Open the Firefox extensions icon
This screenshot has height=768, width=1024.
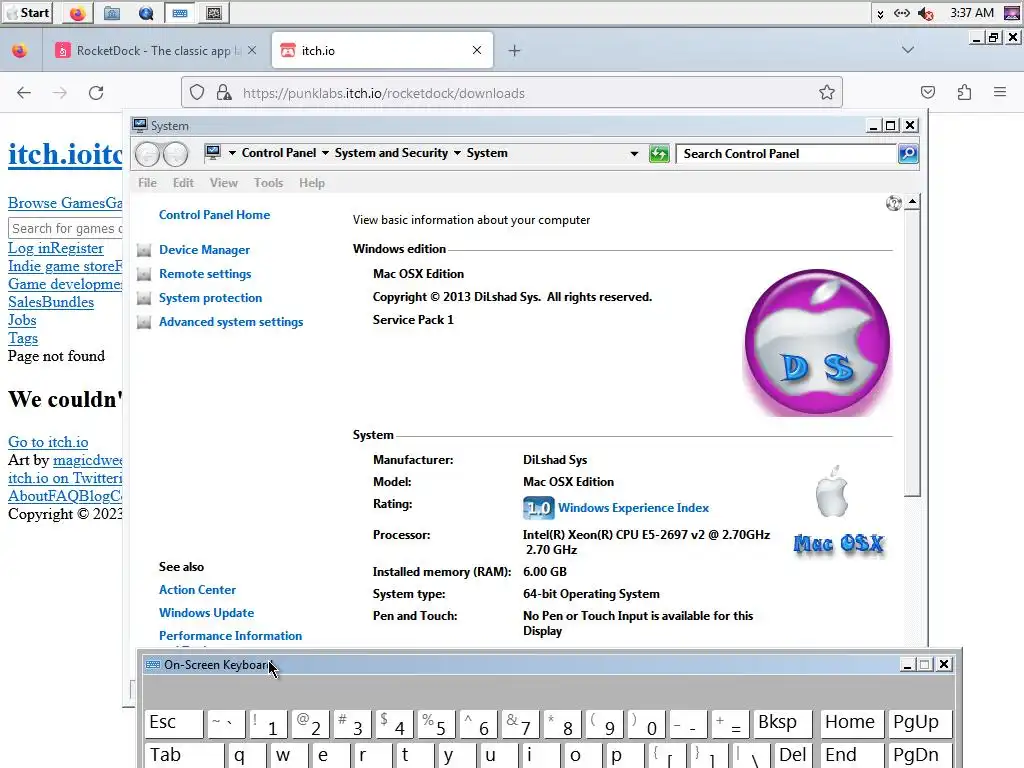964,93
